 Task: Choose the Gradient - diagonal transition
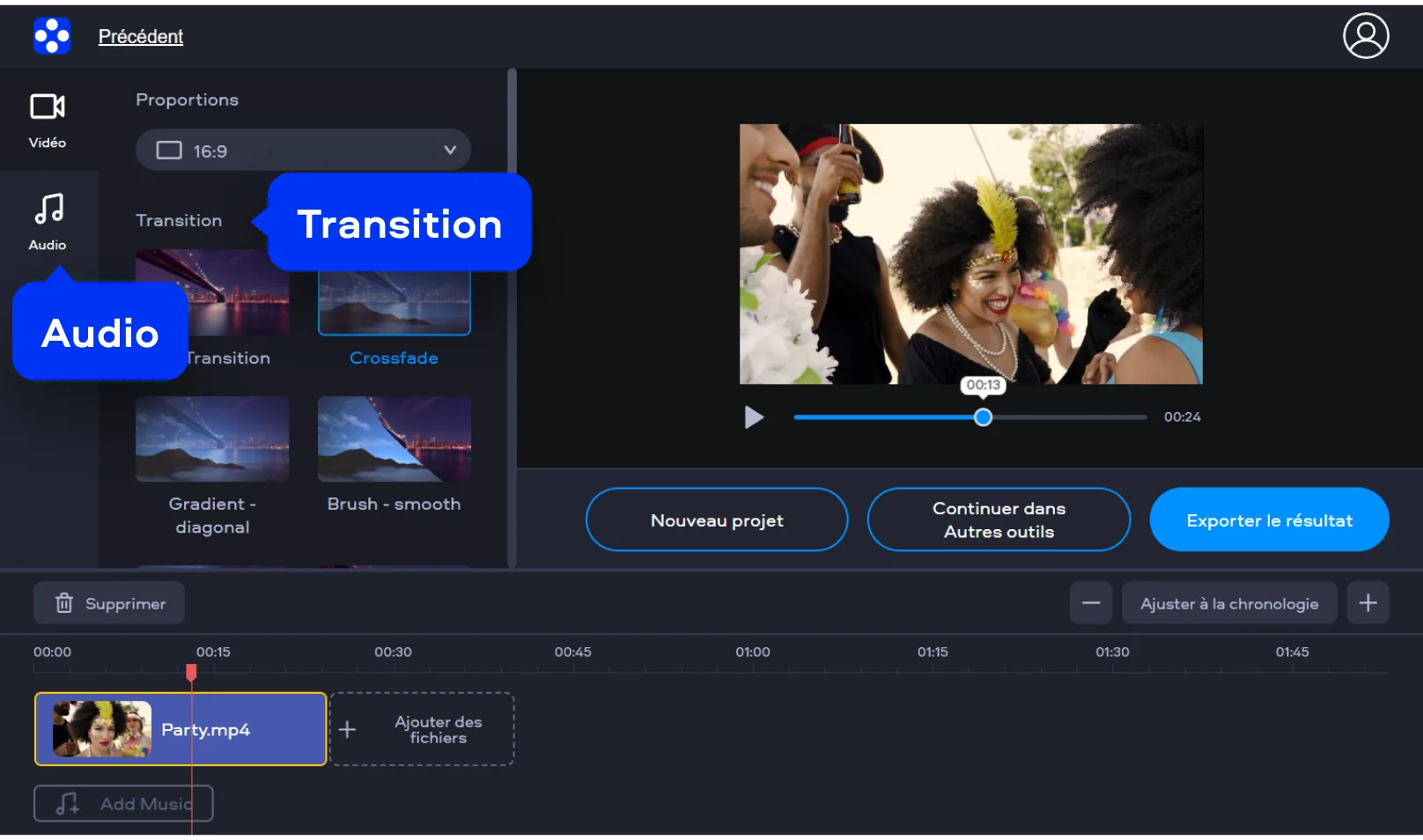[x=212, y=439]
